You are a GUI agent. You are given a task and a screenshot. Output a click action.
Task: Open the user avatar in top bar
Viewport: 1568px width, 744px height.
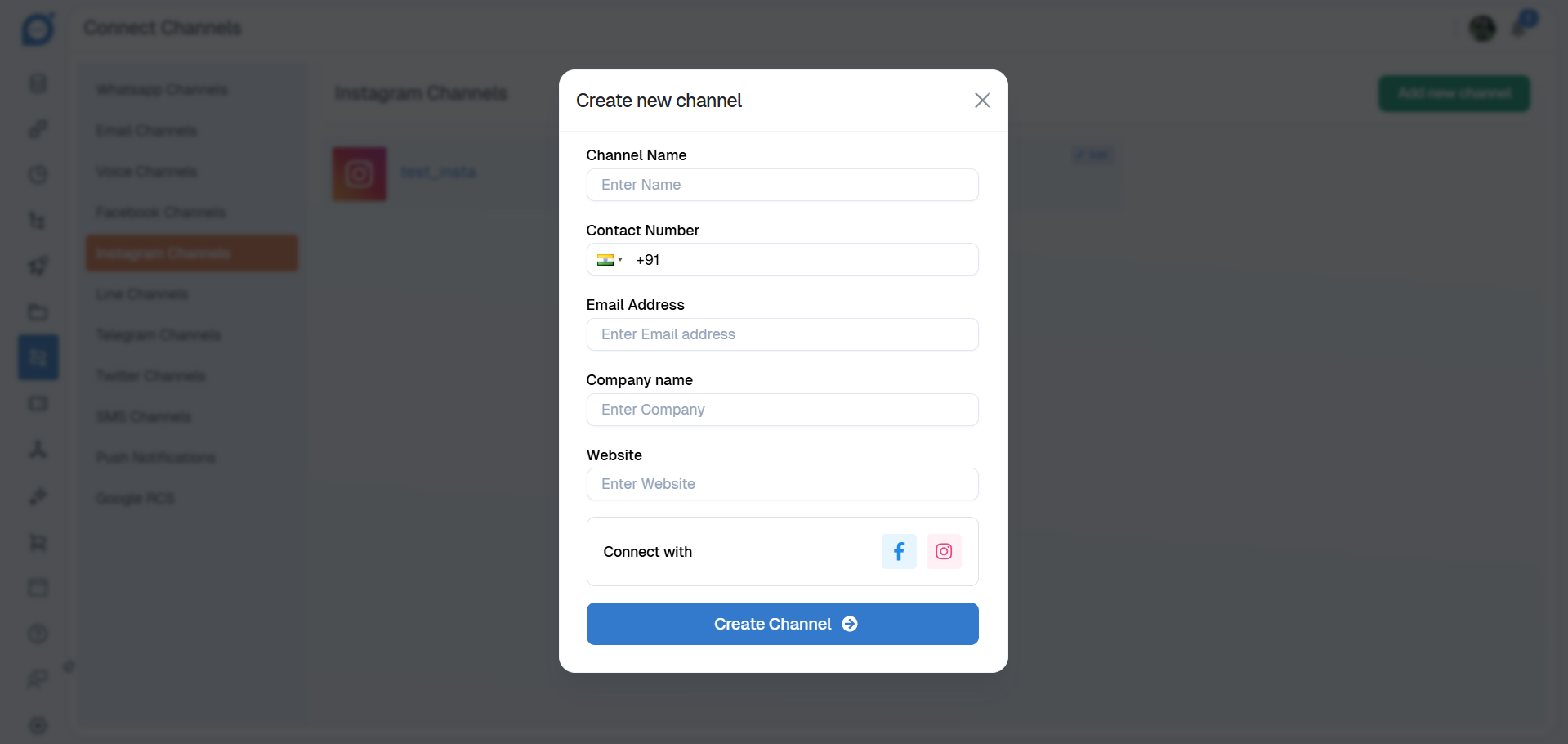1482,28
